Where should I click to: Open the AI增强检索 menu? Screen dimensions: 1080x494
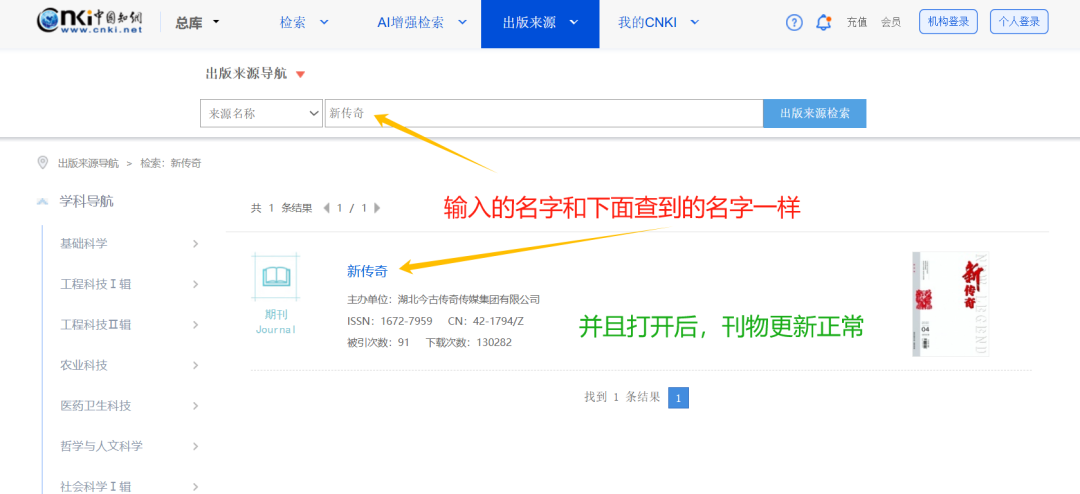422,23
